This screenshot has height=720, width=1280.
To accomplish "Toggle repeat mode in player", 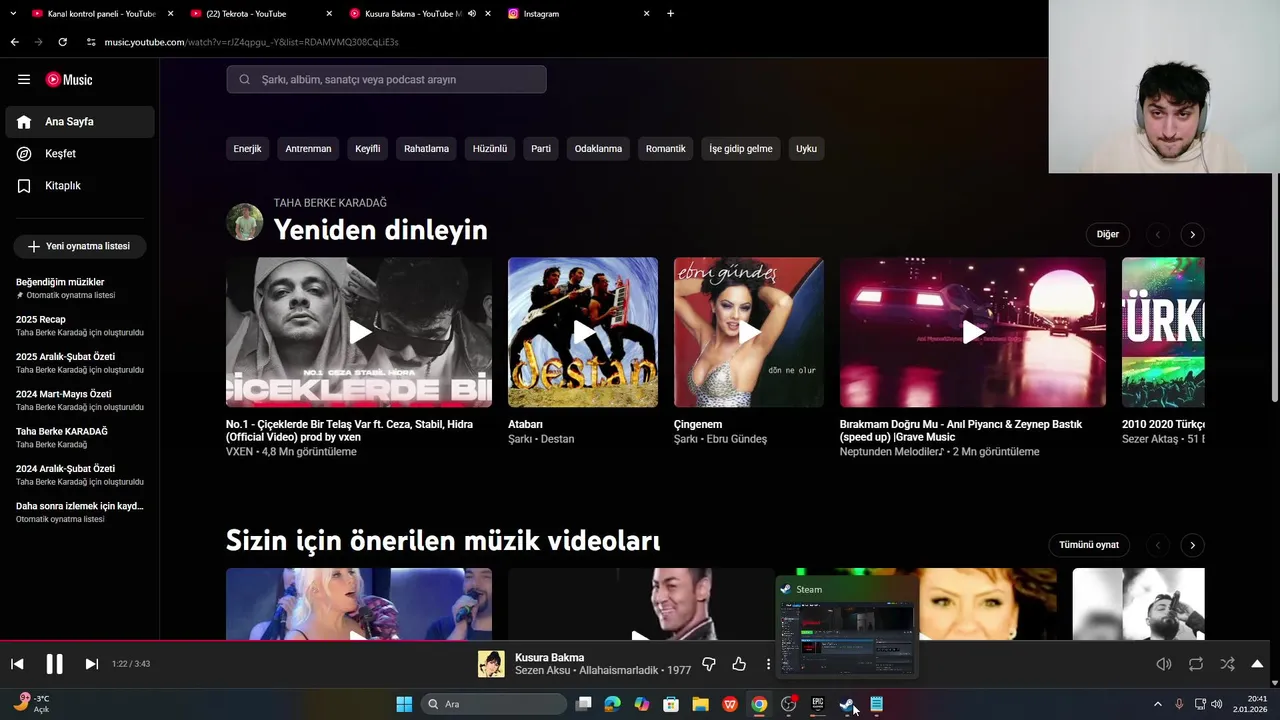I will pos(1195,664).
